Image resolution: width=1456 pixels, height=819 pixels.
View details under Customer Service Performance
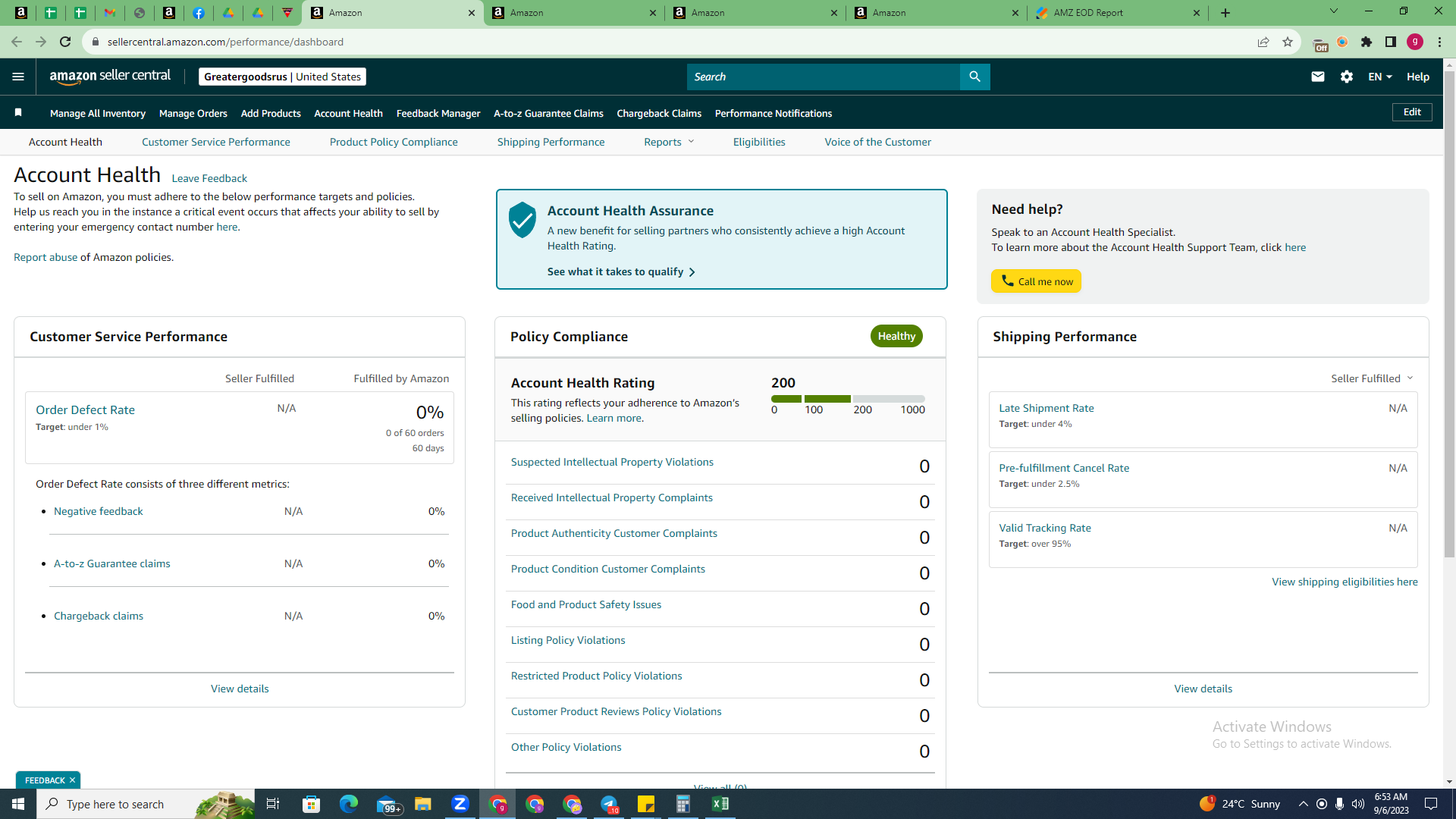(240, 689)
